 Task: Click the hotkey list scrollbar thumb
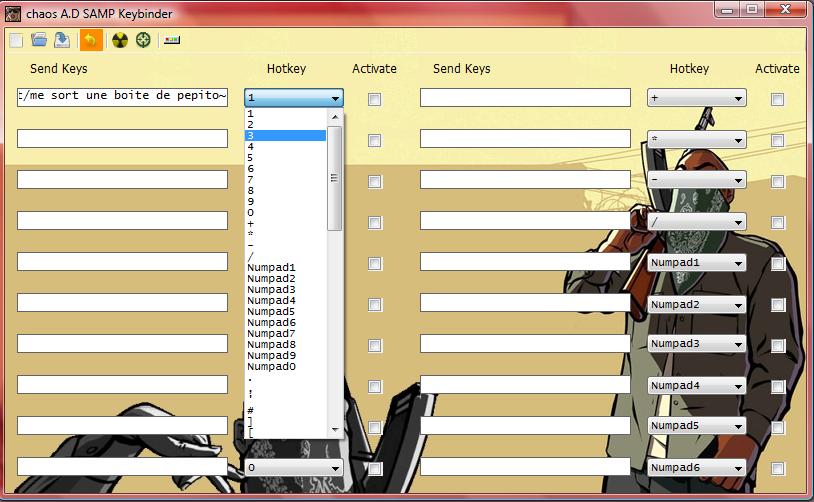click(x=335, y=178)
